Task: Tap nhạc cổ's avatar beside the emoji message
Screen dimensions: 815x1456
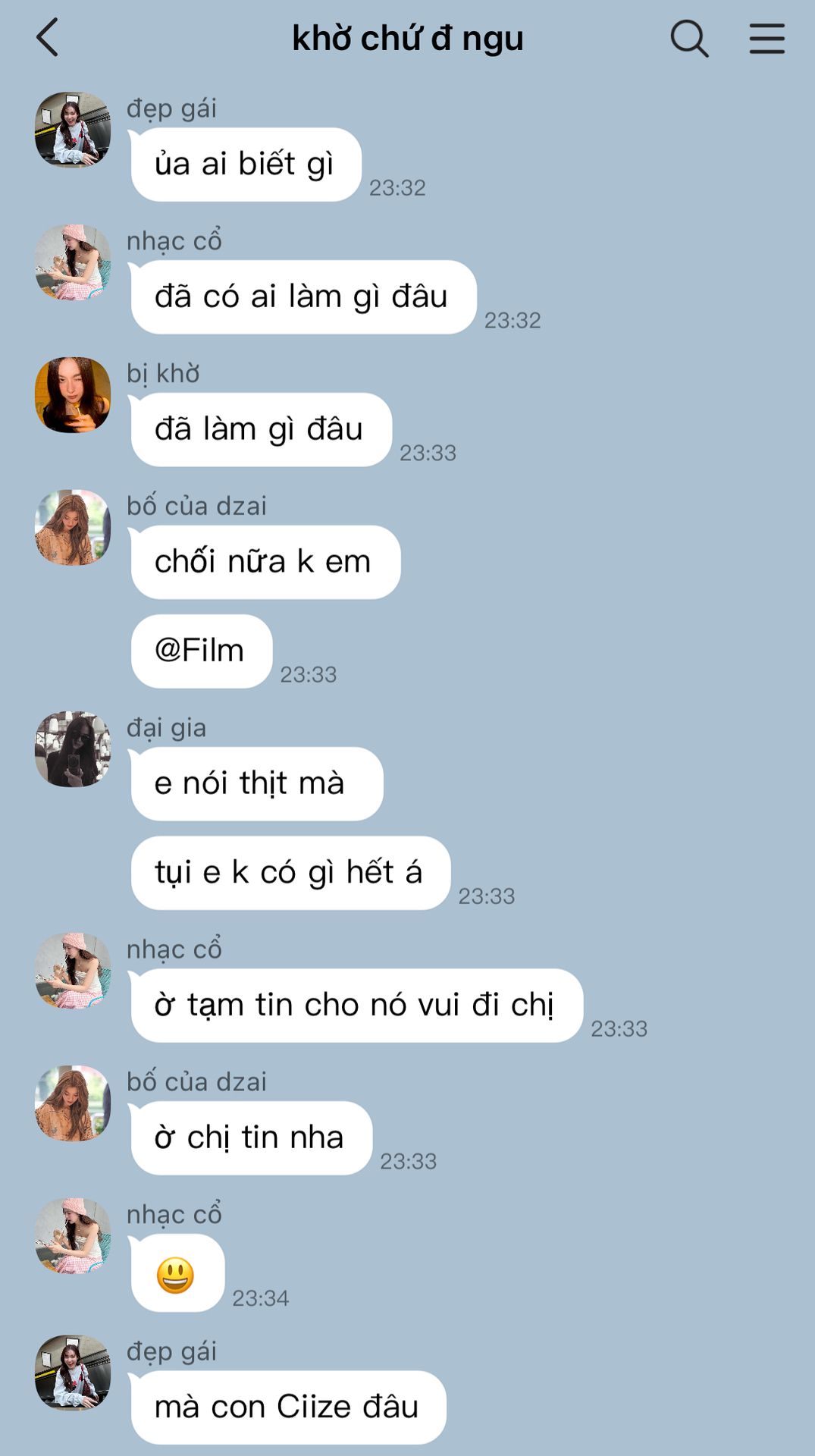Action: tap(73, 1236)
